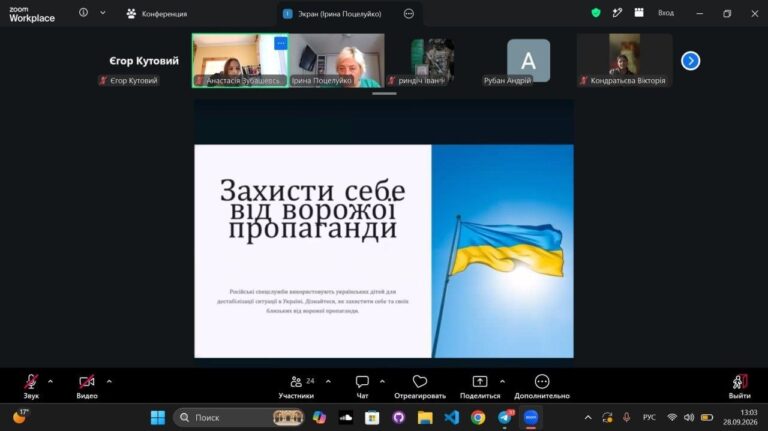This screenshot has width=768, height=431.
Task: Start camera with the Видео button
Action: pos(87,386)
